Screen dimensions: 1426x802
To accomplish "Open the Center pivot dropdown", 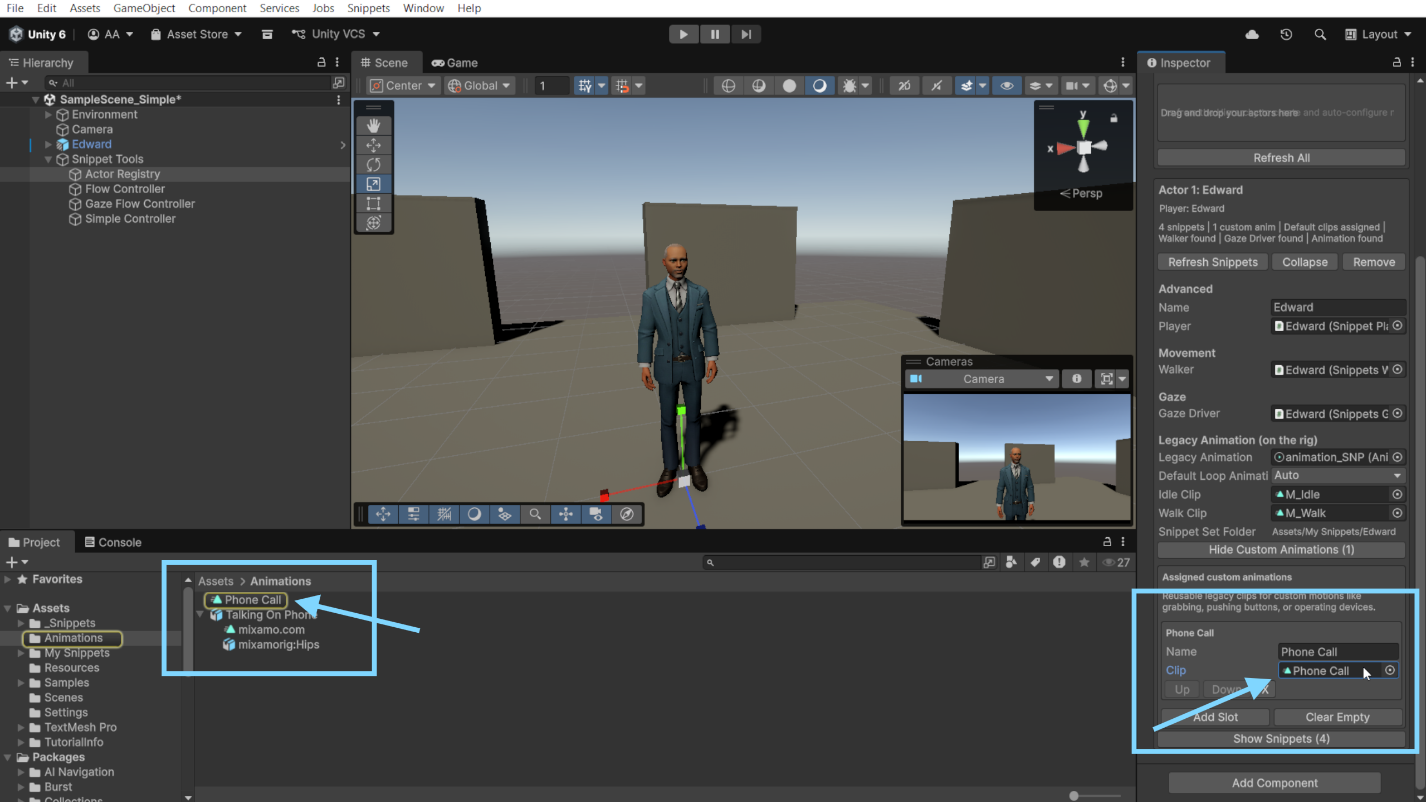I will [404, 86].
